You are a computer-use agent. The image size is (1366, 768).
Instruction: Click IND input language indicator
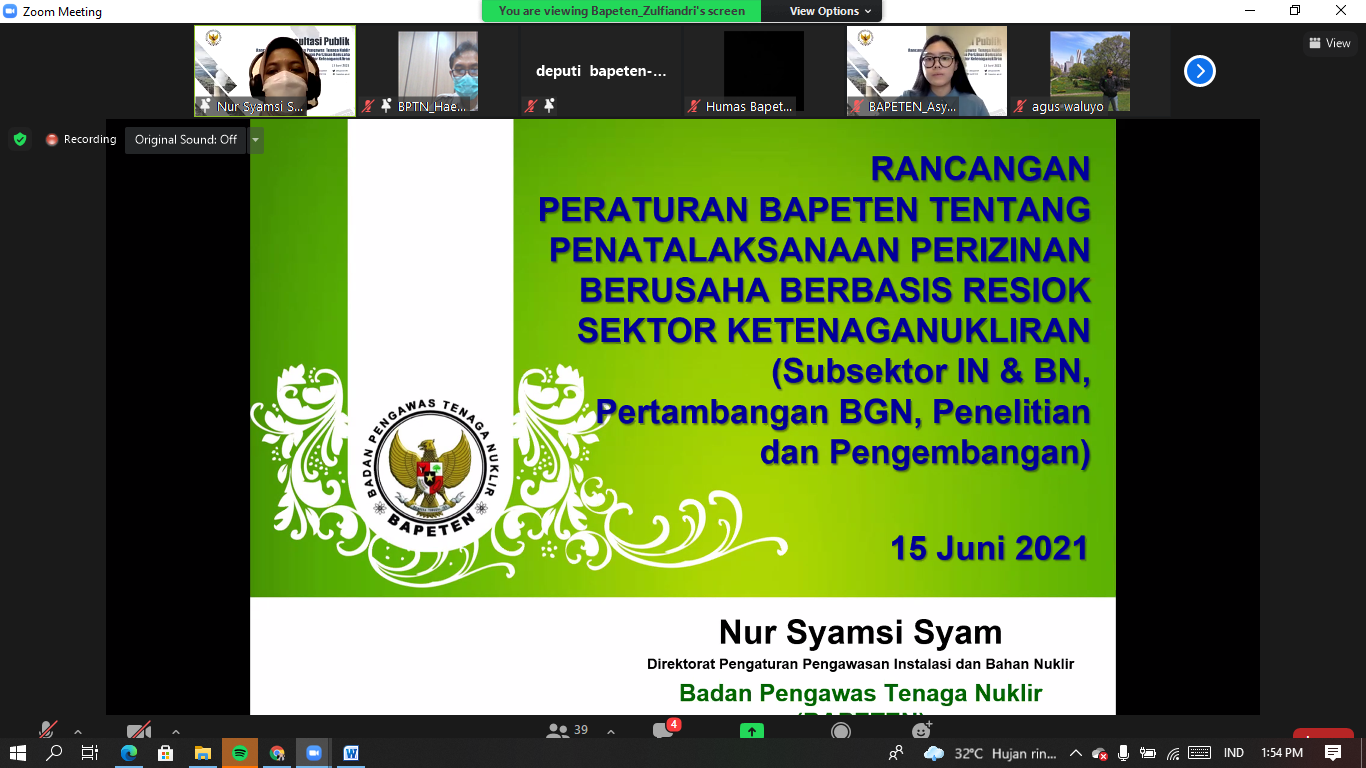[x=1234, y=753]
